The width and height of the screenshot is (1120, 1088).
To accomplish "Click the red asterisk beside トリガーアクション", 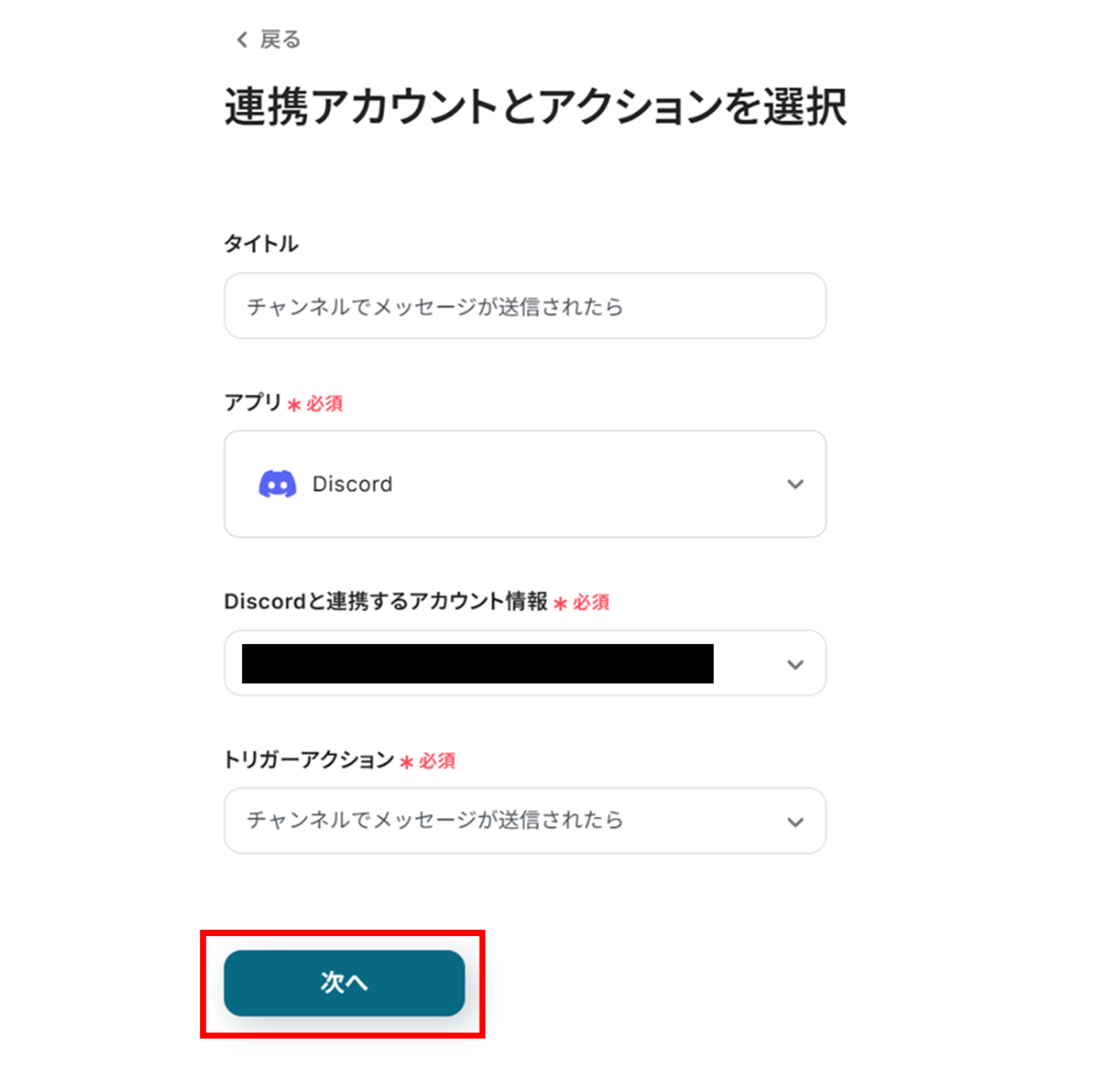I will [x=407, y=762].
